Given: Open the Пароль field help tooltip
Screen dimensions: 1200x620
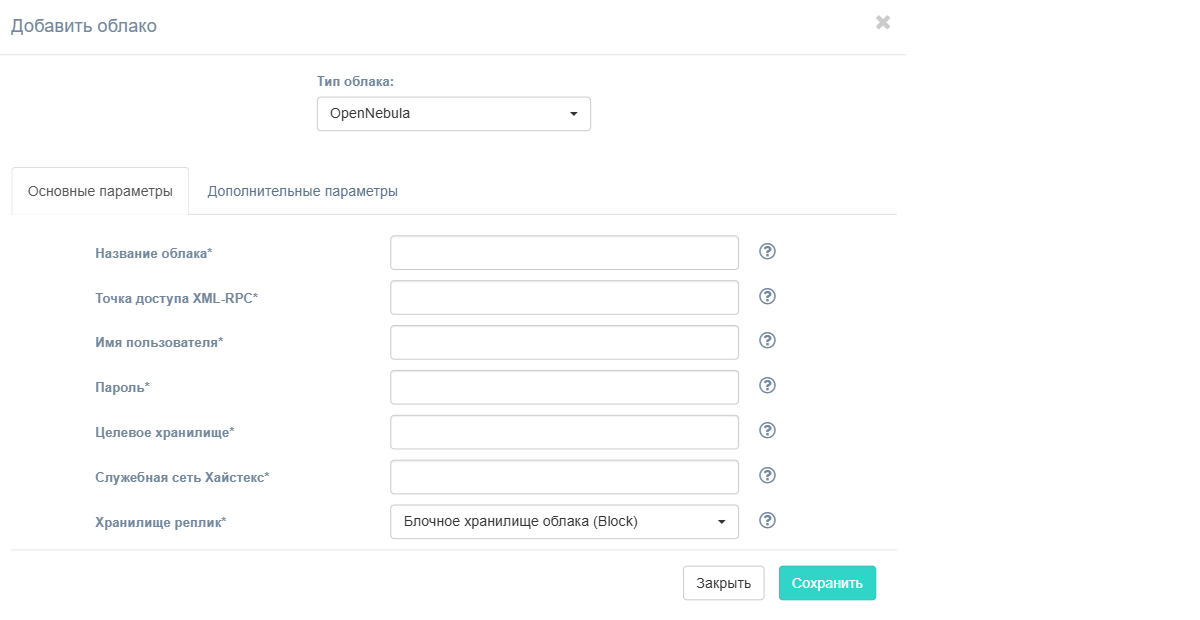Looking at the screenshot, I should [x=767, y=386].
